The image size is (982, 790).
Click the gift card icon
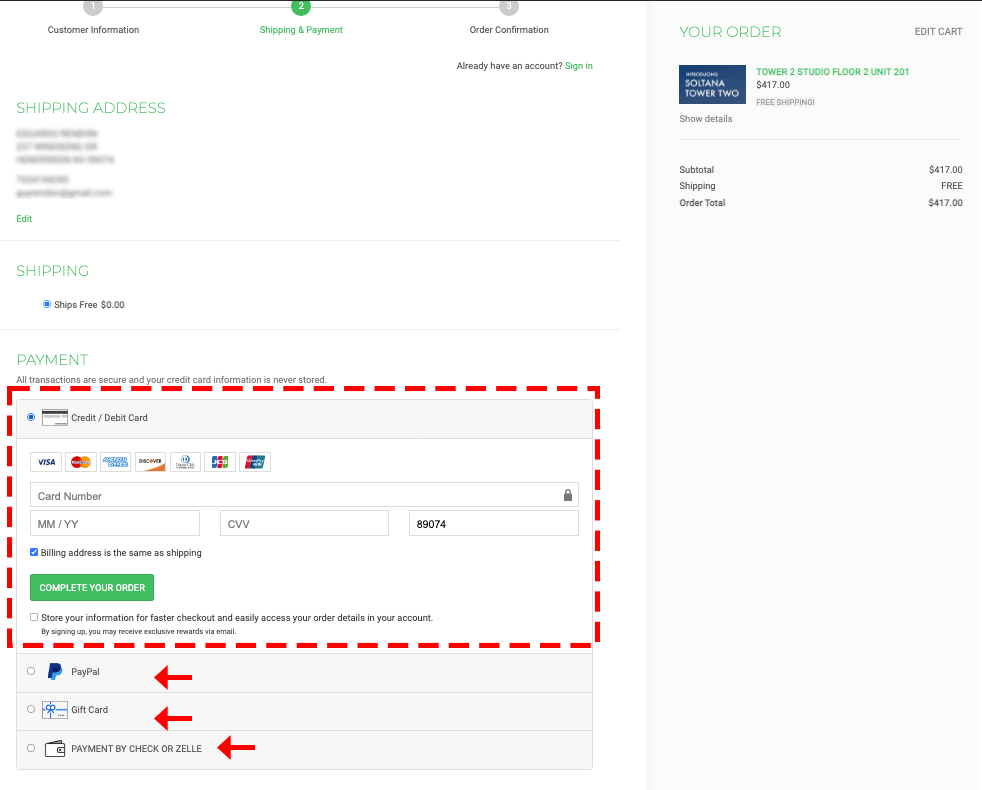click(54, 710)
